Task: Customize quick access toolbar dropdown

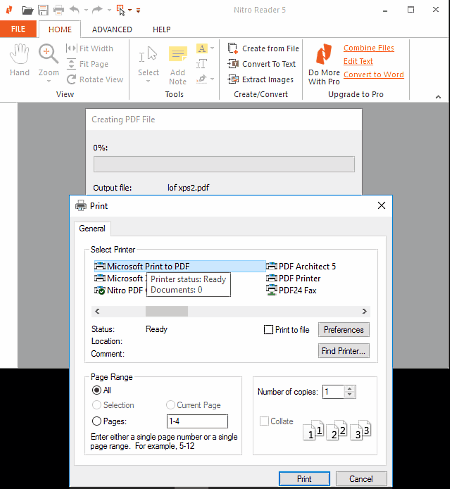Action: (138, 11)
